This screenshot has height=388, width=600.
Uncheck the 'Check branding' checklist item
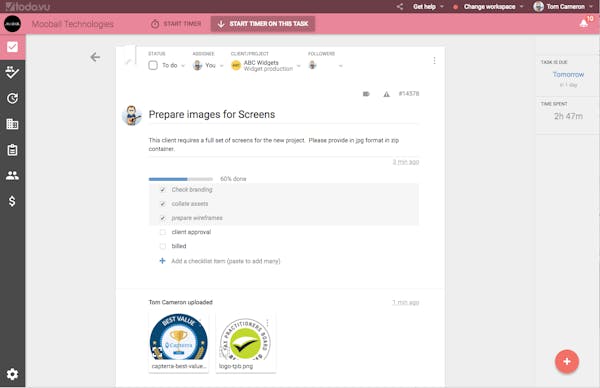163,190
